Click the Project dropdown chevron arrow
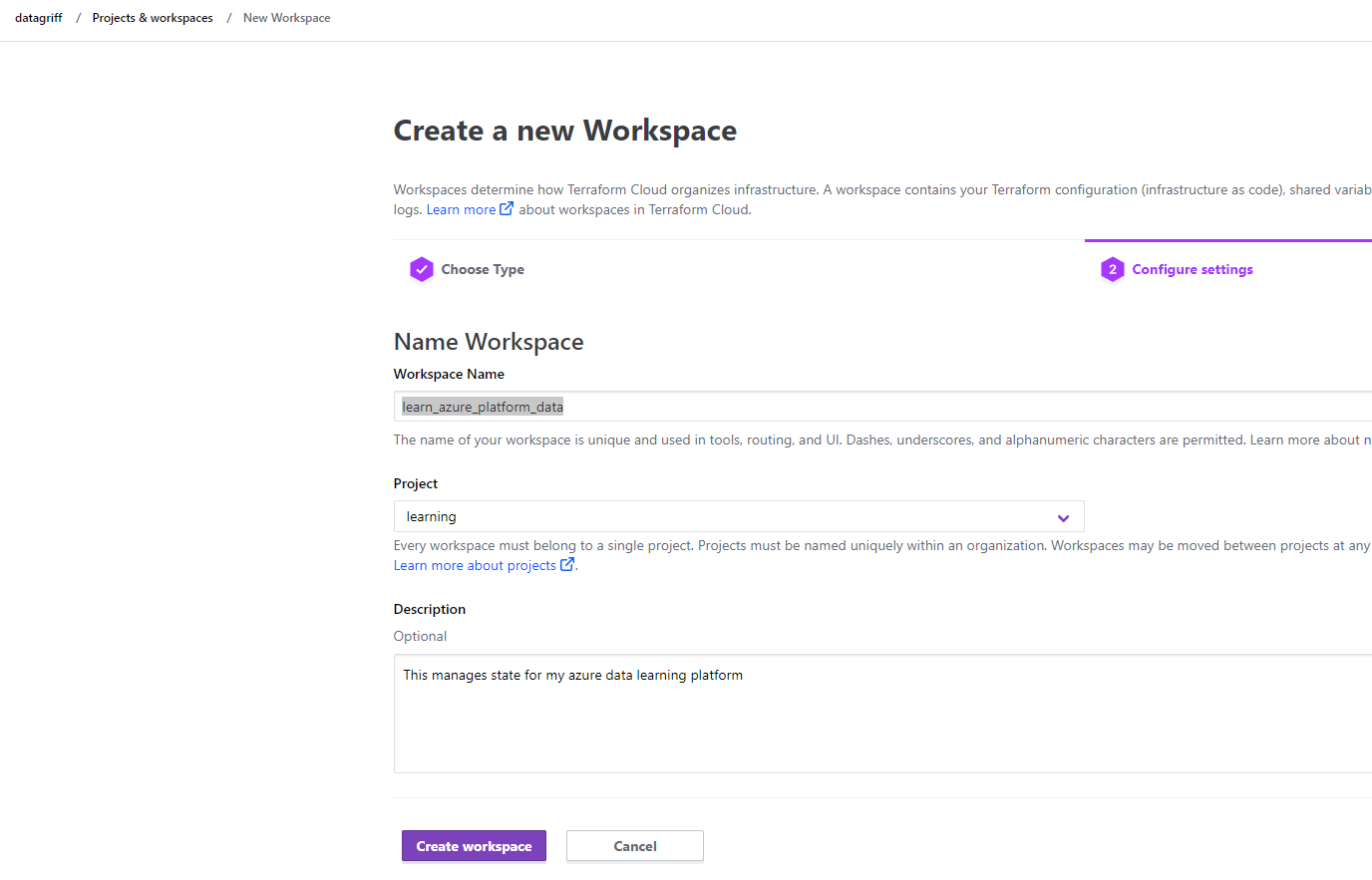Viewport: 1372px width, 880px height. 1063,517
